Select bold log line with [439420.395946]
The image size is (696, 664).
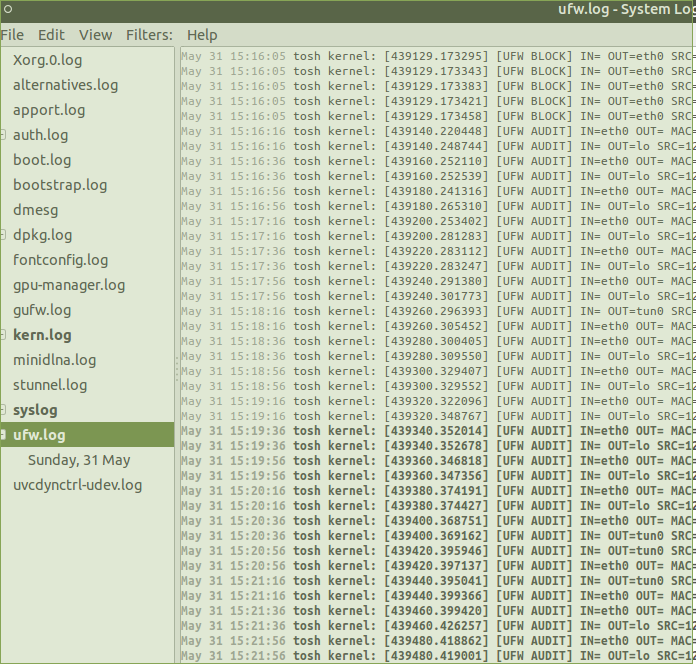pos(438,551)
